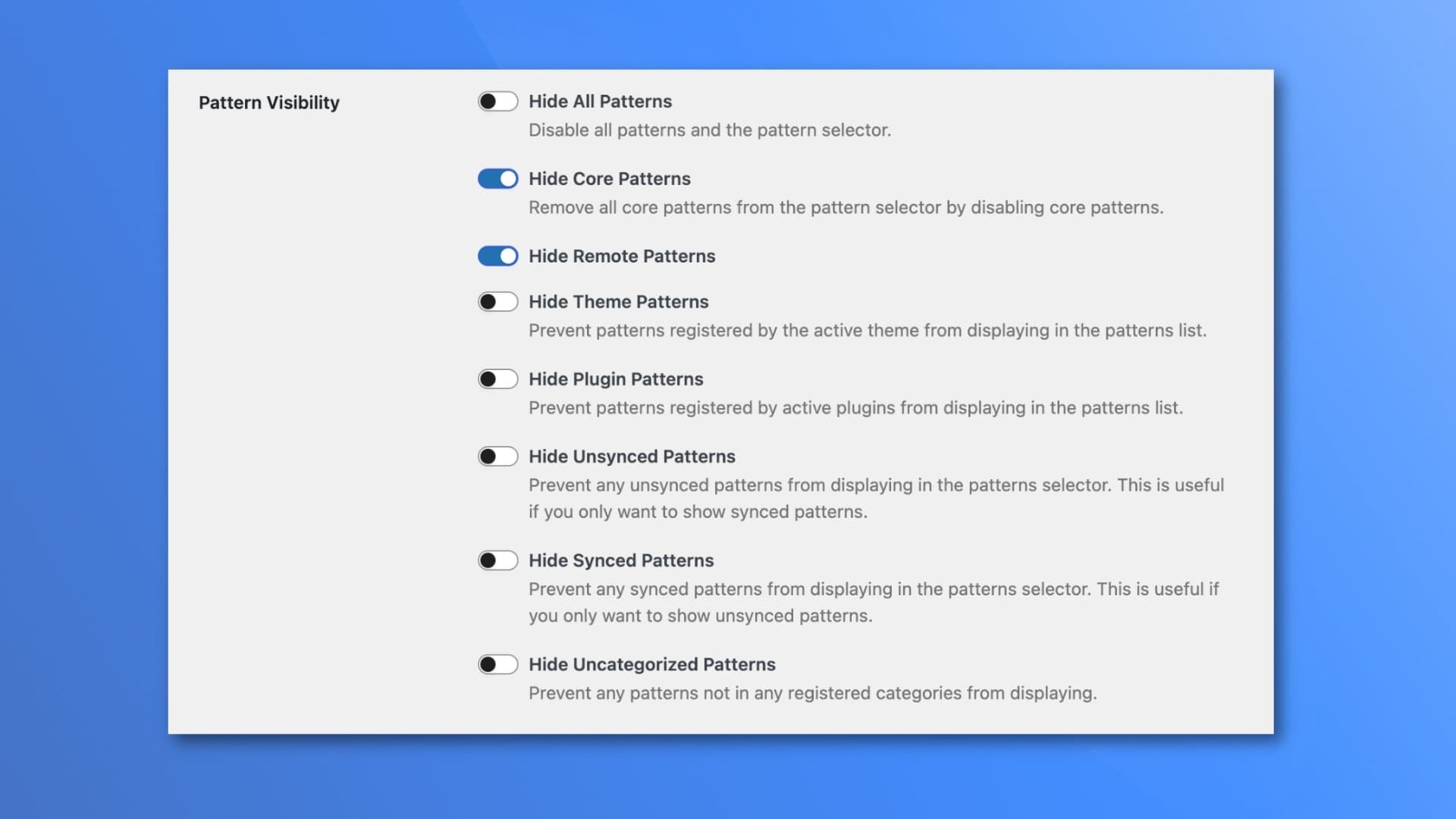Switch on Hide Unsynced Patterns
This screenshot has height=819, width=1456.
497,456
